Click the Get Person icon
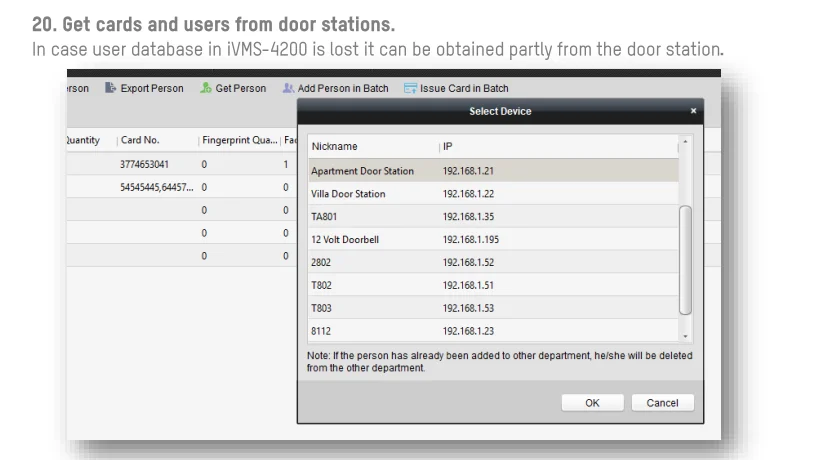 (x=205, y=88)
